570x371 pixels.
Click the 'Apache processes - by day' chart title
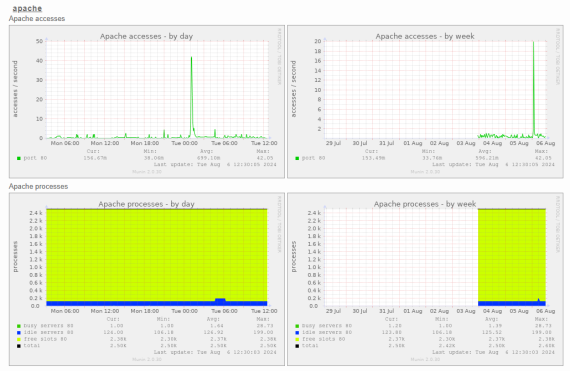click(146, 204)
